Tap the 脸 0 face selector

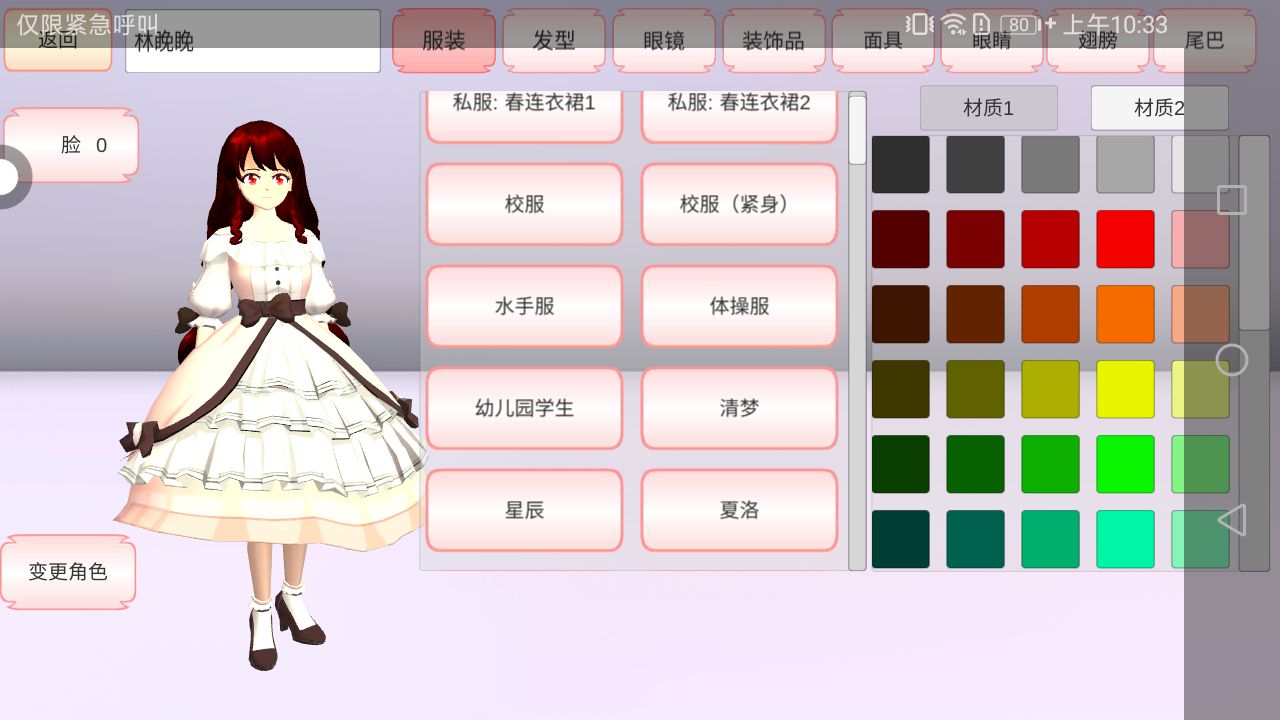coord(71,146)
